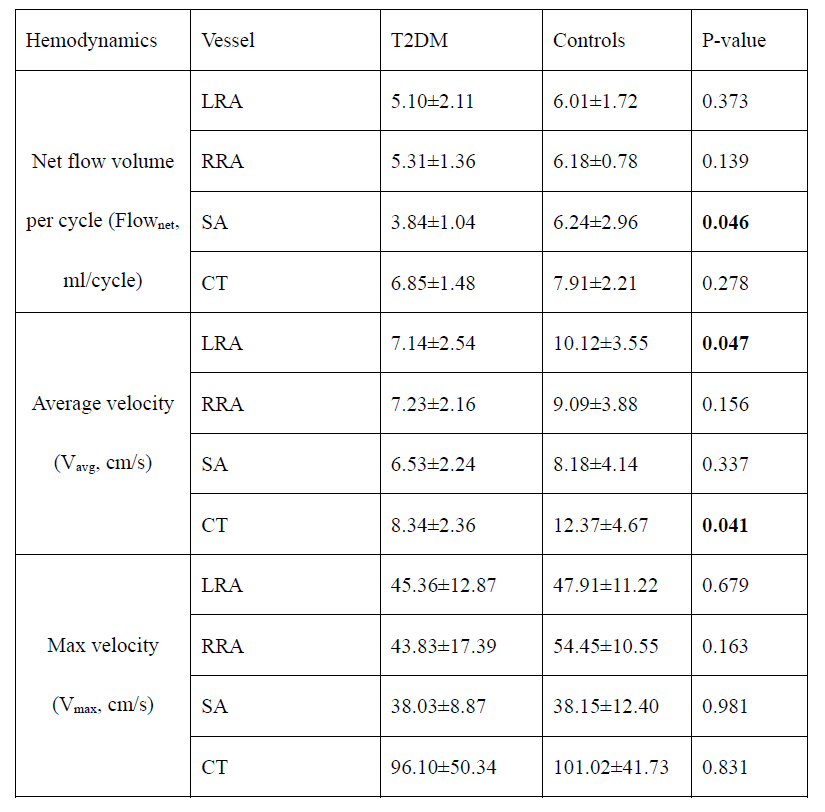Select the Max velocity row label
Viewport: 825px width, 812px height.
pyautogui.click(x=103, y=645)
